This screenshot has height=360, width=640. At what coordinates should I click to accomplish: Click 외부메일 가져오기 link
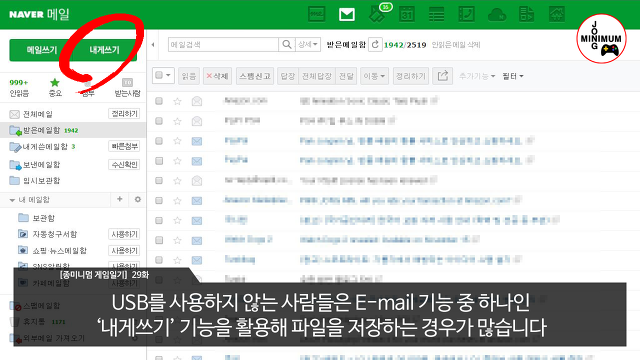coord(54,338)
